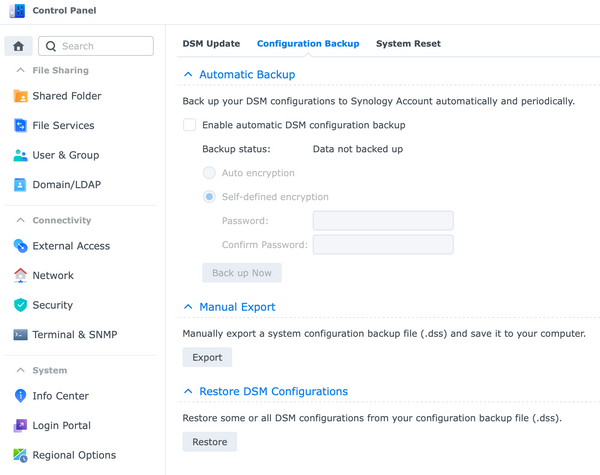Click the Export button
The width and height of the screenshot is (600, 475).
[x=207, y=357]
